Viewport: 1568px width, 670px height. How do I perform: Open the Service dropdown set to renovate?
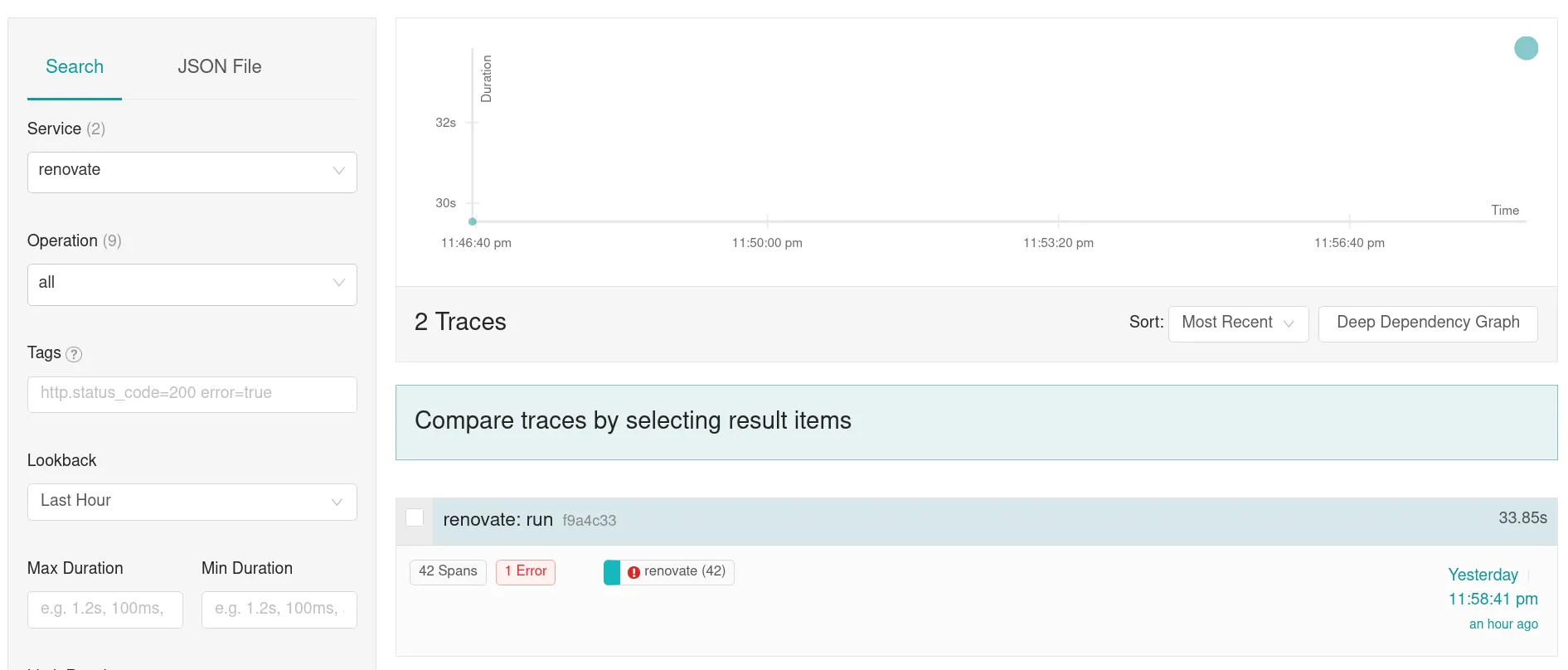(x=192, y=172)
